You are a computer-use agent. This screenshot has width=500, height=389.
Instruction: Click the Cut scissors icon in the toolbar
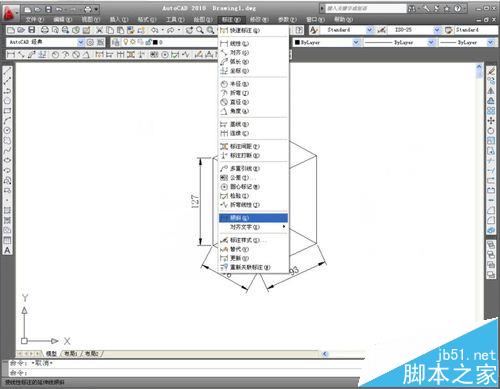pyautogui.click(x=99, y=30)
